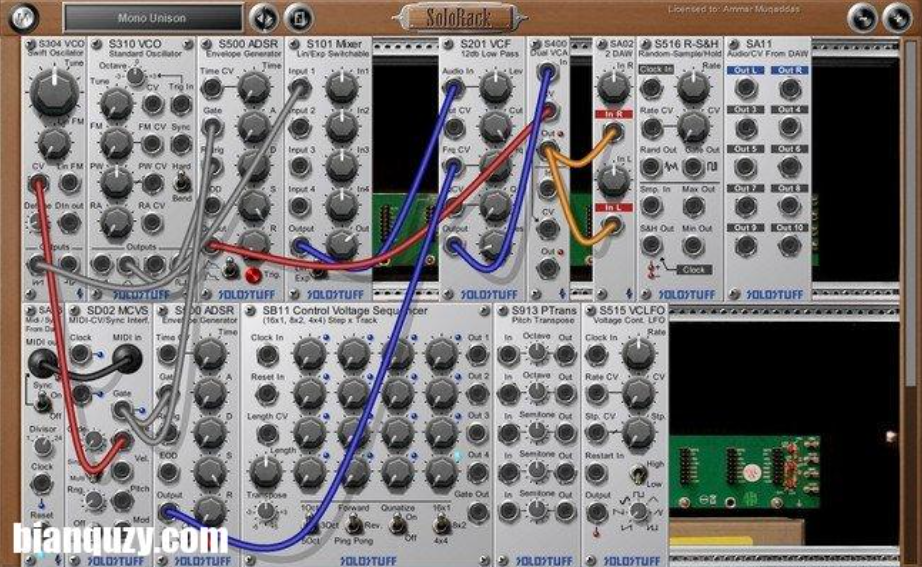Flip the Forward/Rev/Ping Pong switch
The image size is (922, 567).
353,523
